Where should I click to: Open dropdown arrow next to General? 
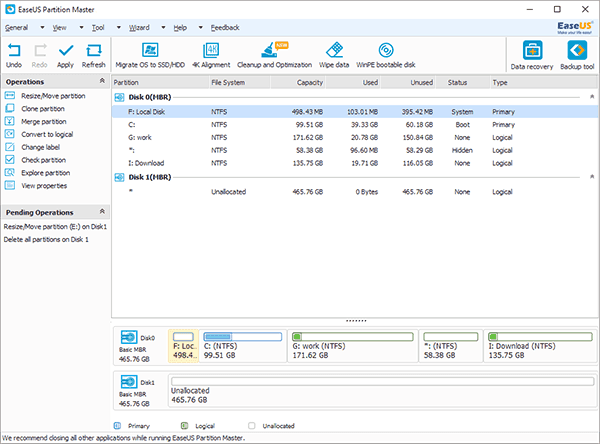42,28
